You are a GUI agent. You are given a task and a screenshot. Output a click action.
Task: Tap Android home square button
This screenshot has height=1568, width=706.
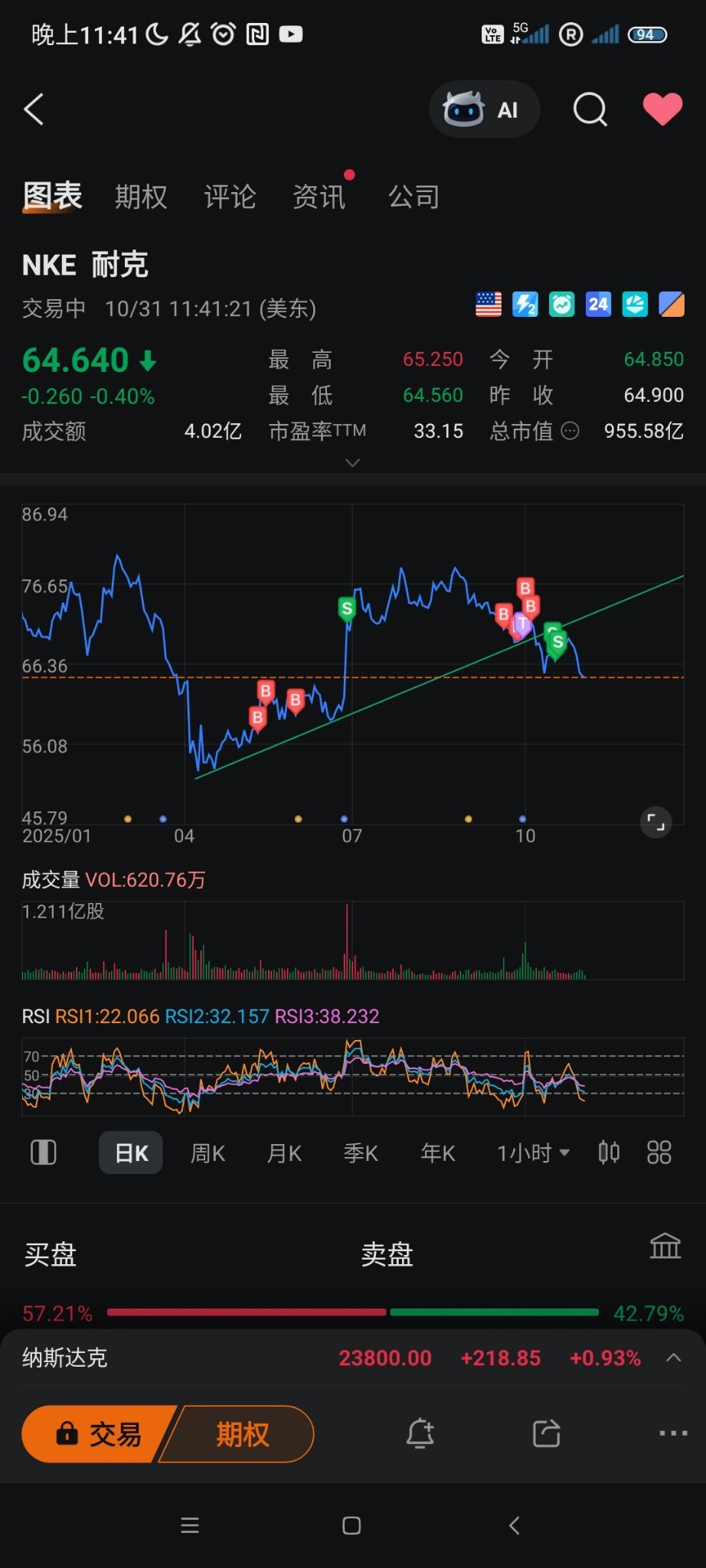351,1525
